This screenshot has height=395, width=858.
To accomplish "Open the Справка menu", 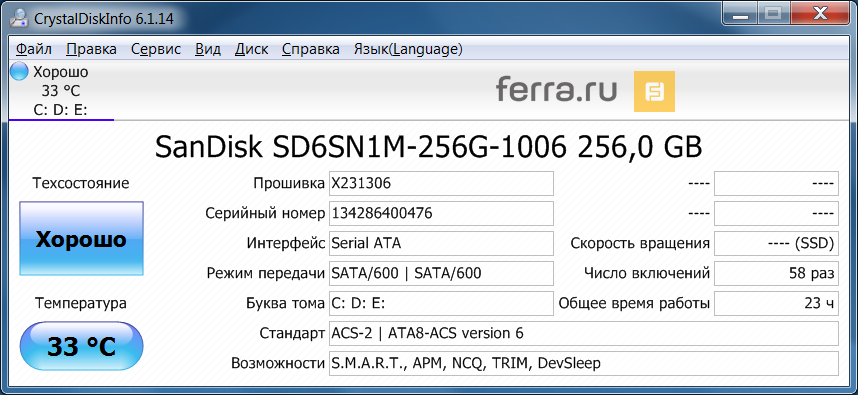I will click(311, 49).
